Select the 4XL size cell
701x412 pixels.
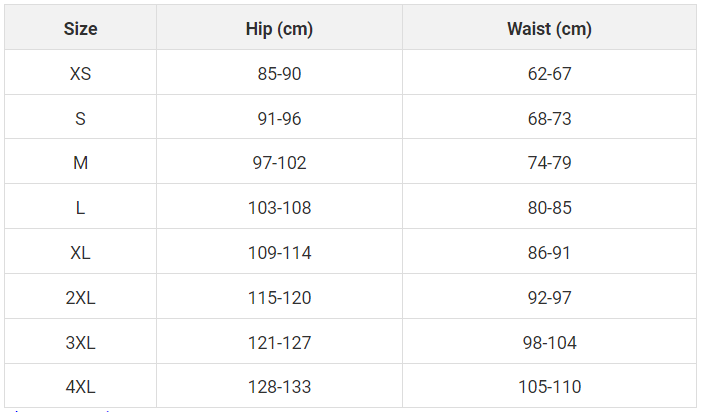coord(80,385)
